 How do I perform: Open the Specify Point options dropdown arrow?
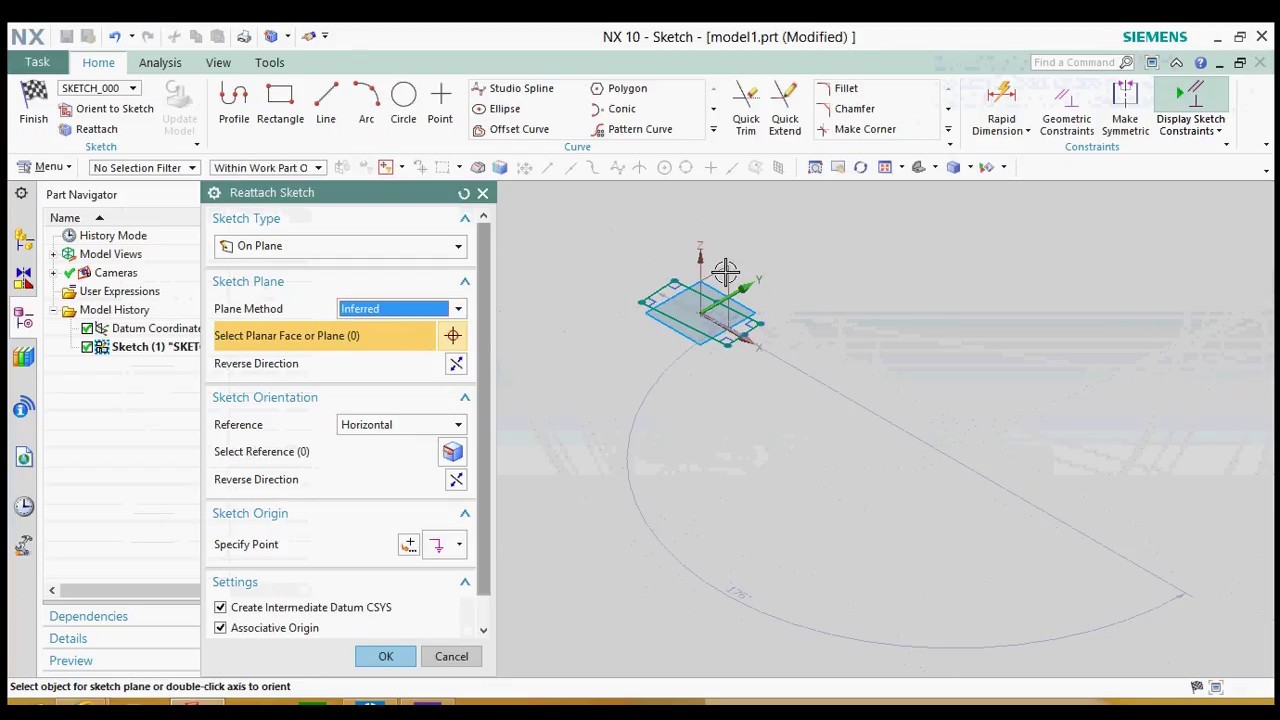tap(459, 545)
